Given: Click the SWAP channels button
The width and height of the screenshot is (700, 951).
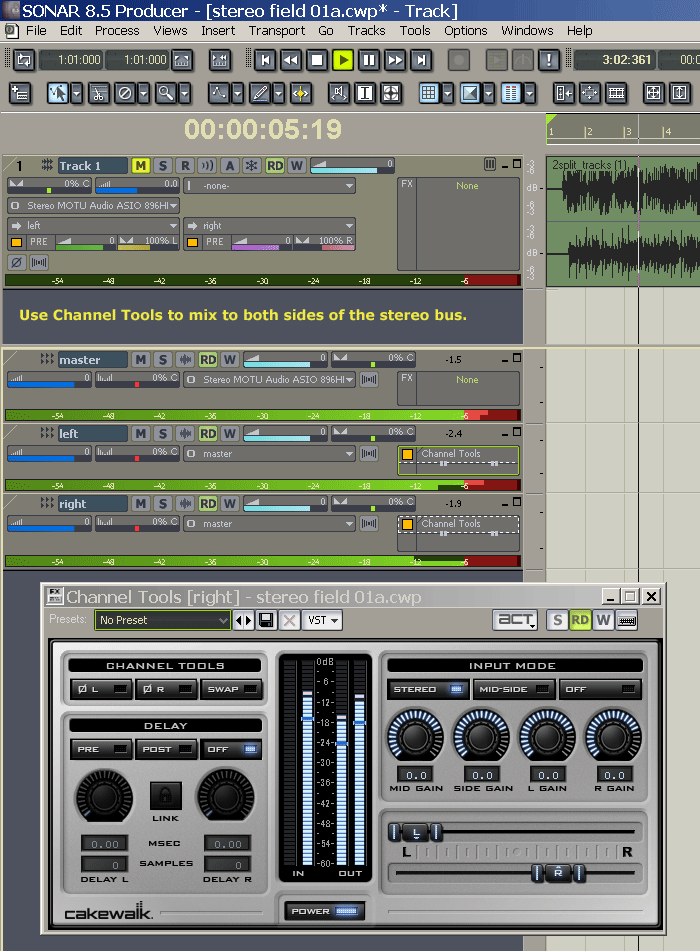Looking at the screenshot, I should 231,689.
